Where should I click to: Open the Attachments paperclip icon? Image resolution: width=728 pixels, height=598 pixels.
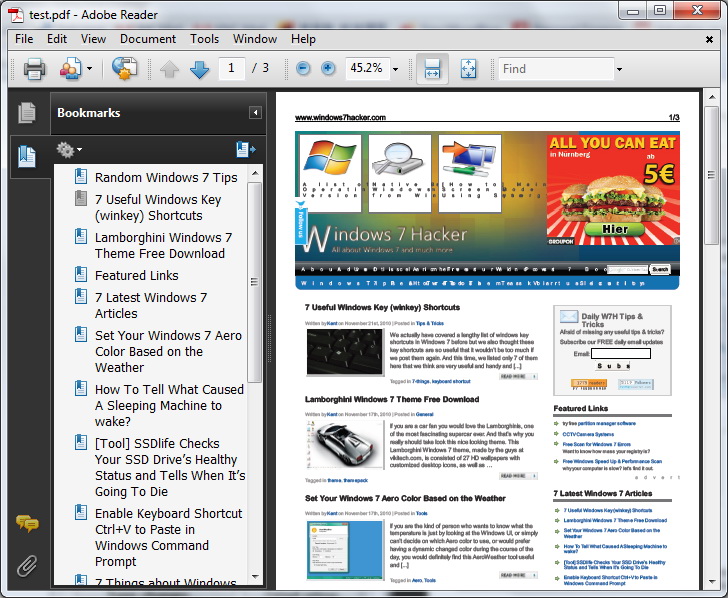pos(27,566)
